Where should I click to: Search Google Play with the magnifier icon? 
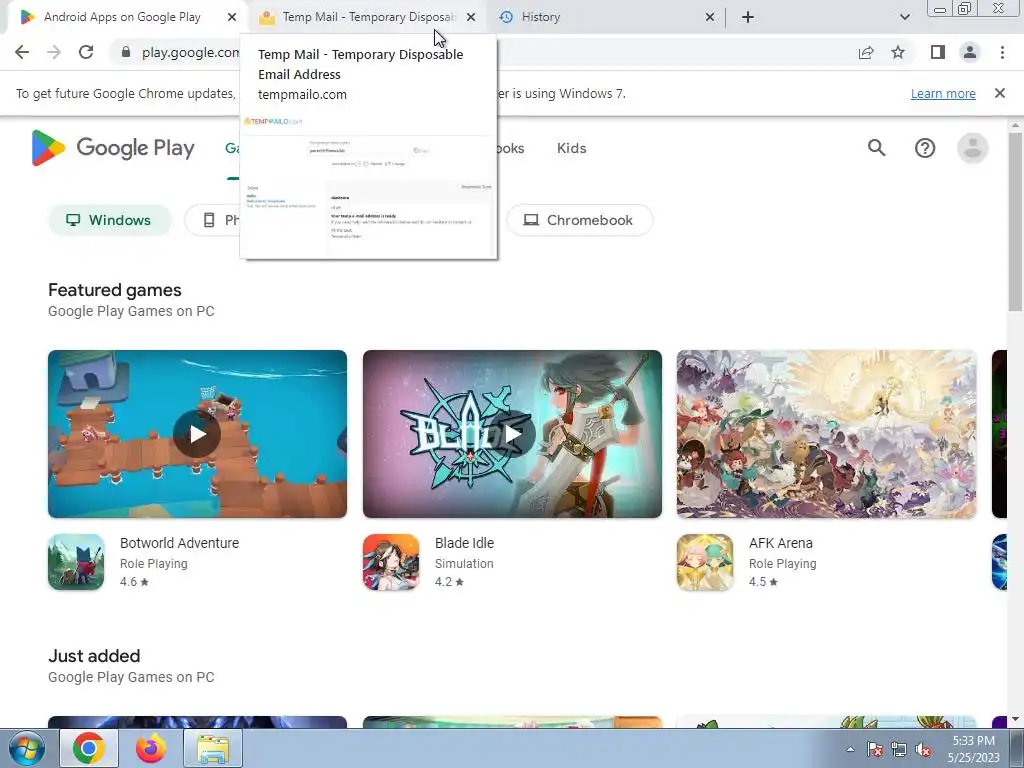[876, 148]
